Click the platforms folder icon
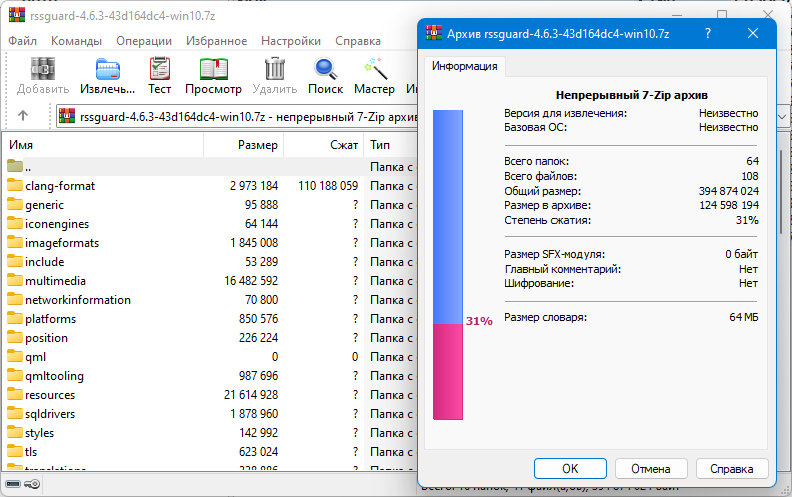The height and width of the screenshot is (497, 792). point(15,318)
